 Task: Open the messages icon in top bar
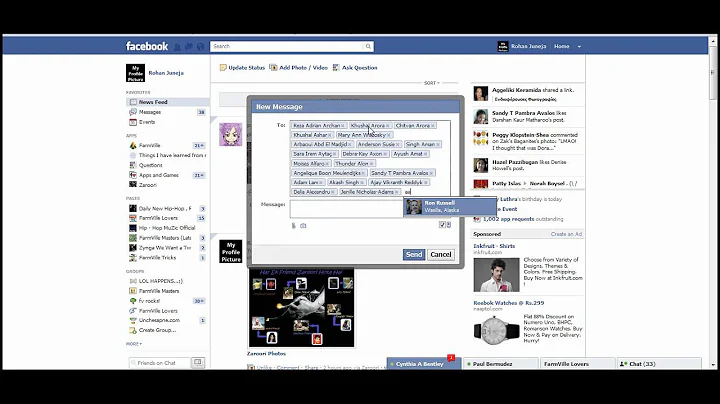pyautogui.click(x=189, y=46)
